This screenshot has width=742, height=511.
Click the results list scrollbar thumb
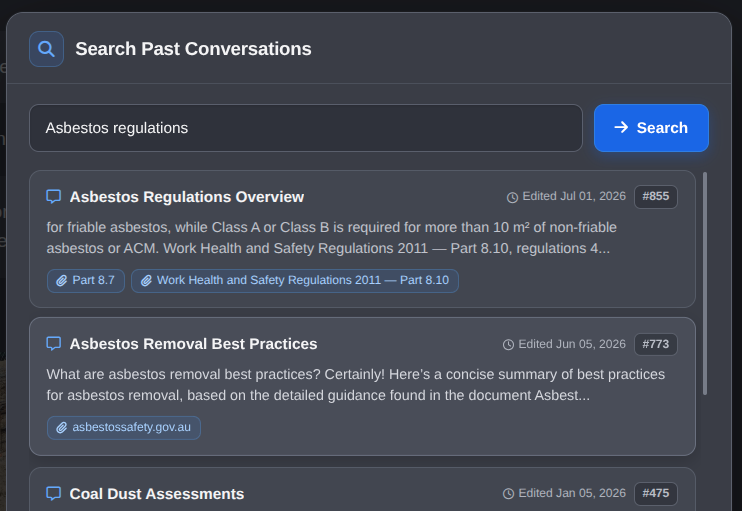705,283
